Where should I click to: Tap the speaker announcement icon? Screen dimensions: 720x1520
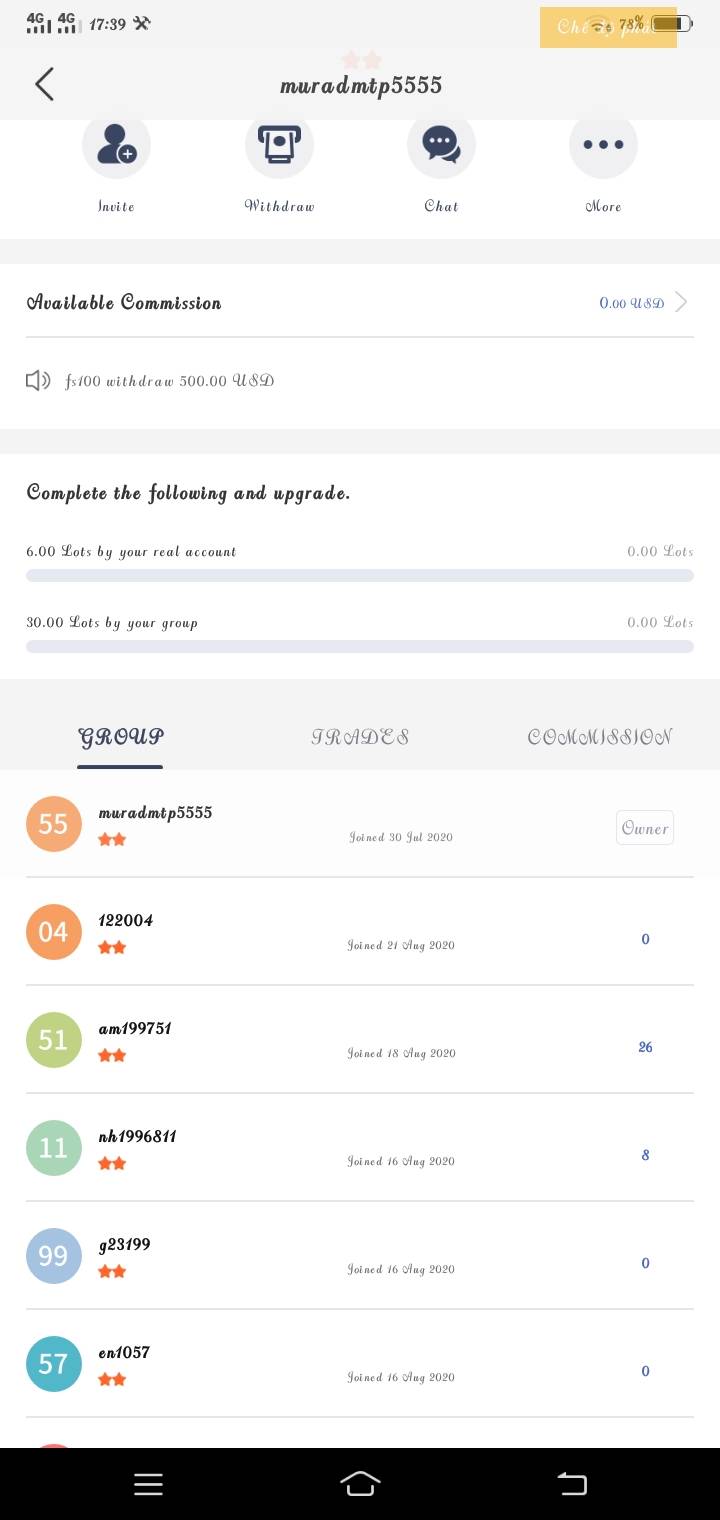38,381
